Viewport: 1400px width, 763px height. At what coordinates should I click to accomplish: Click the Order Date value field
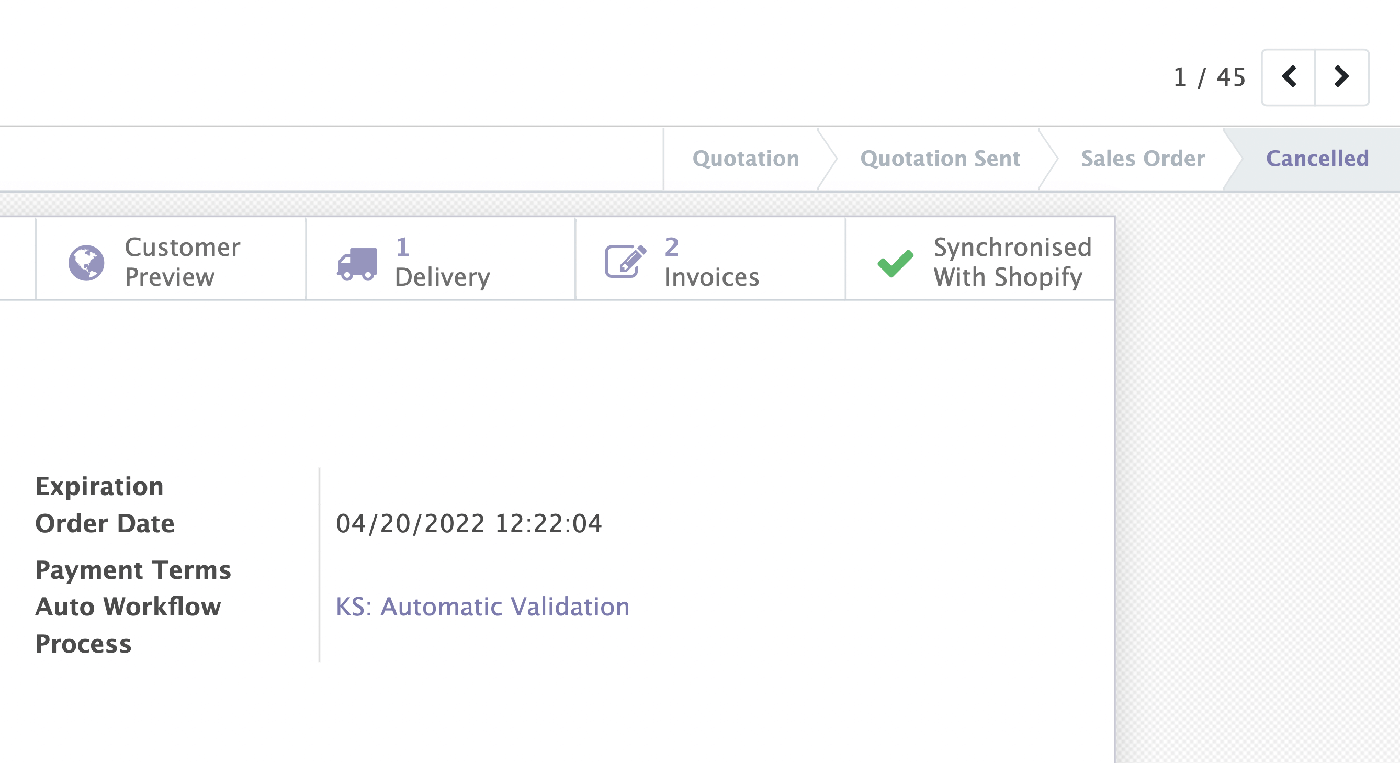click(x=469, y=524)
